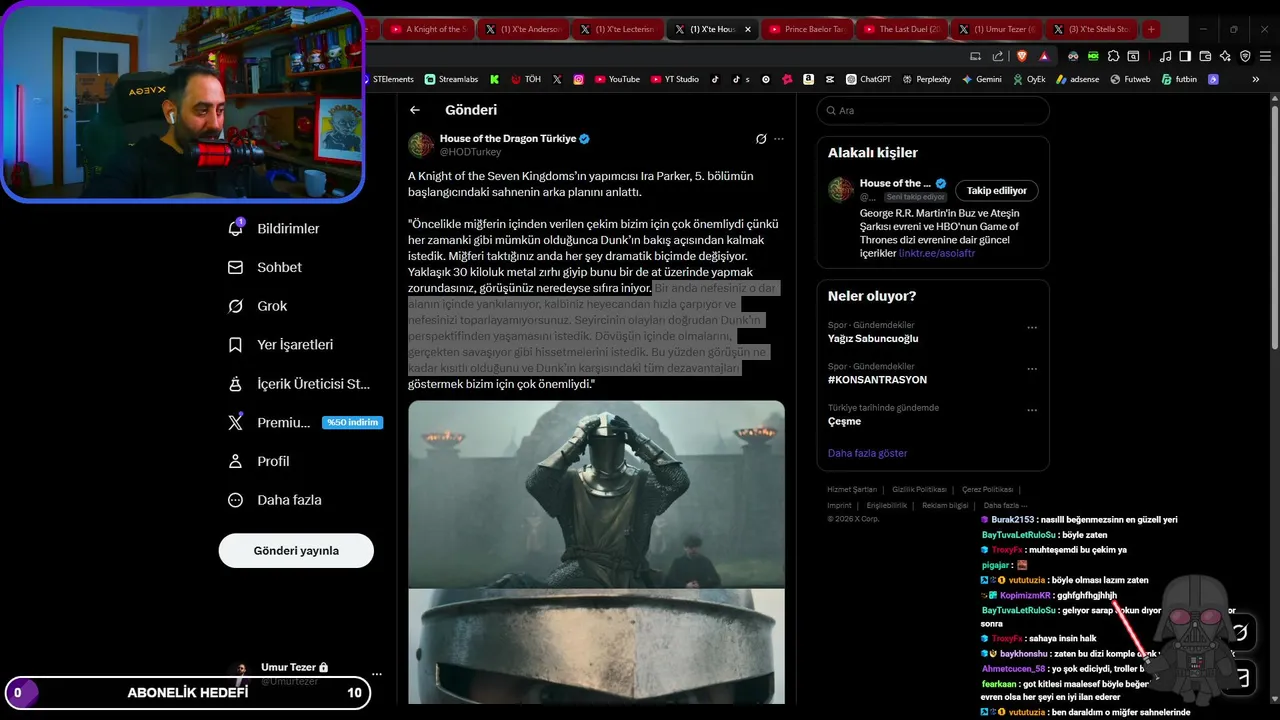Open Grok in the sidebar
The height and width of the screenshot is (720, 1280).
click(258, 306)
